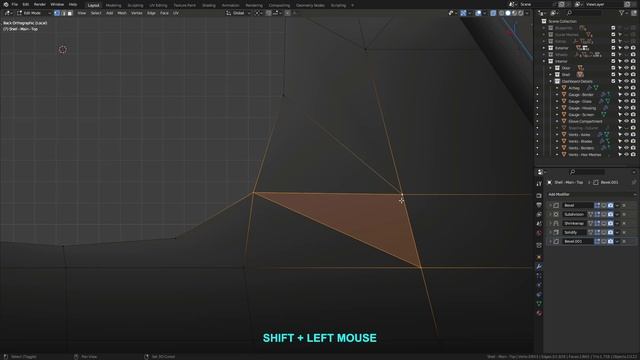Enable face select mode
640x360 pixels.
70,13
